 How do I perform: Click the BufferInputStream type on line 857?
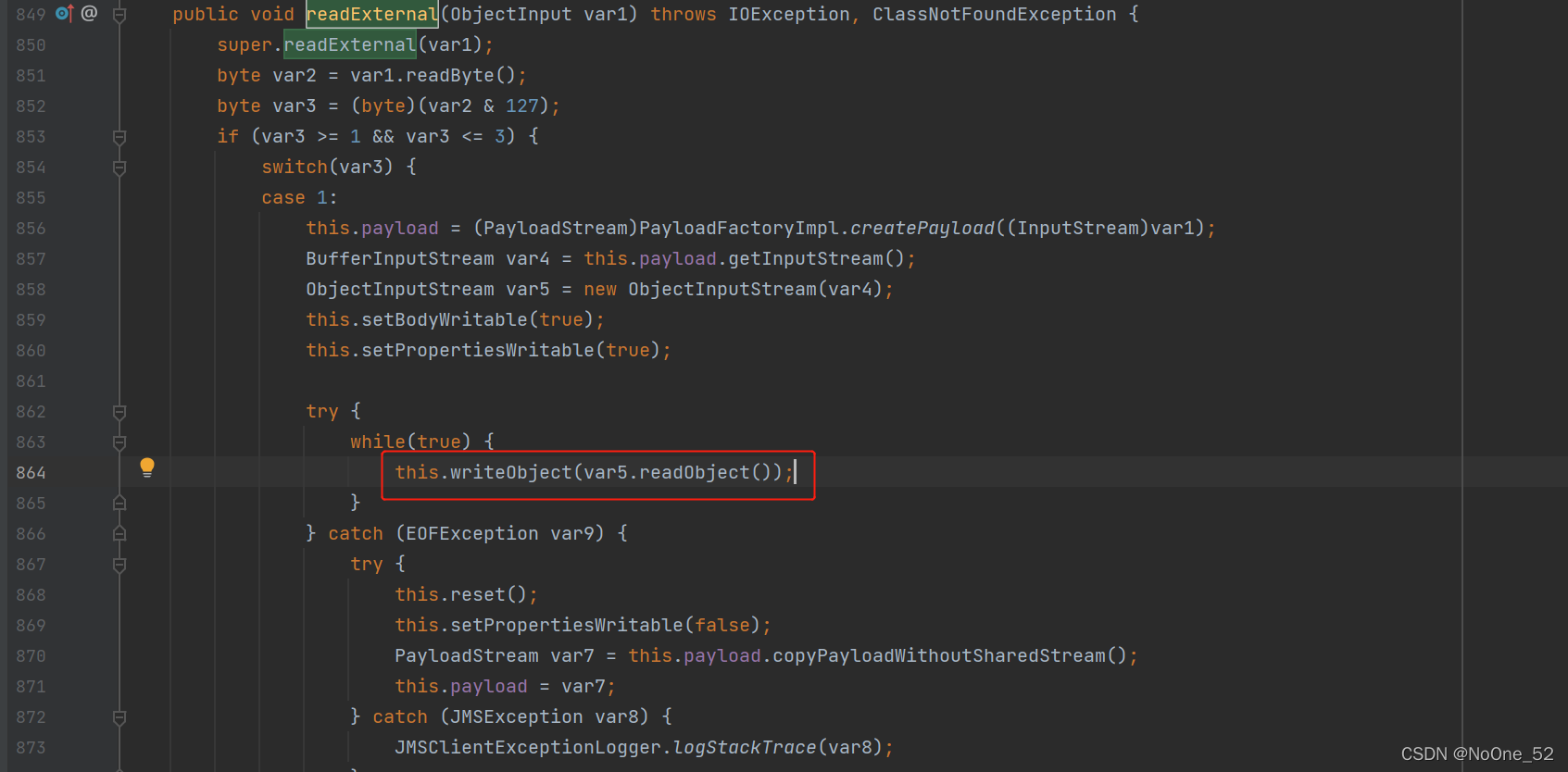point(400,258)
